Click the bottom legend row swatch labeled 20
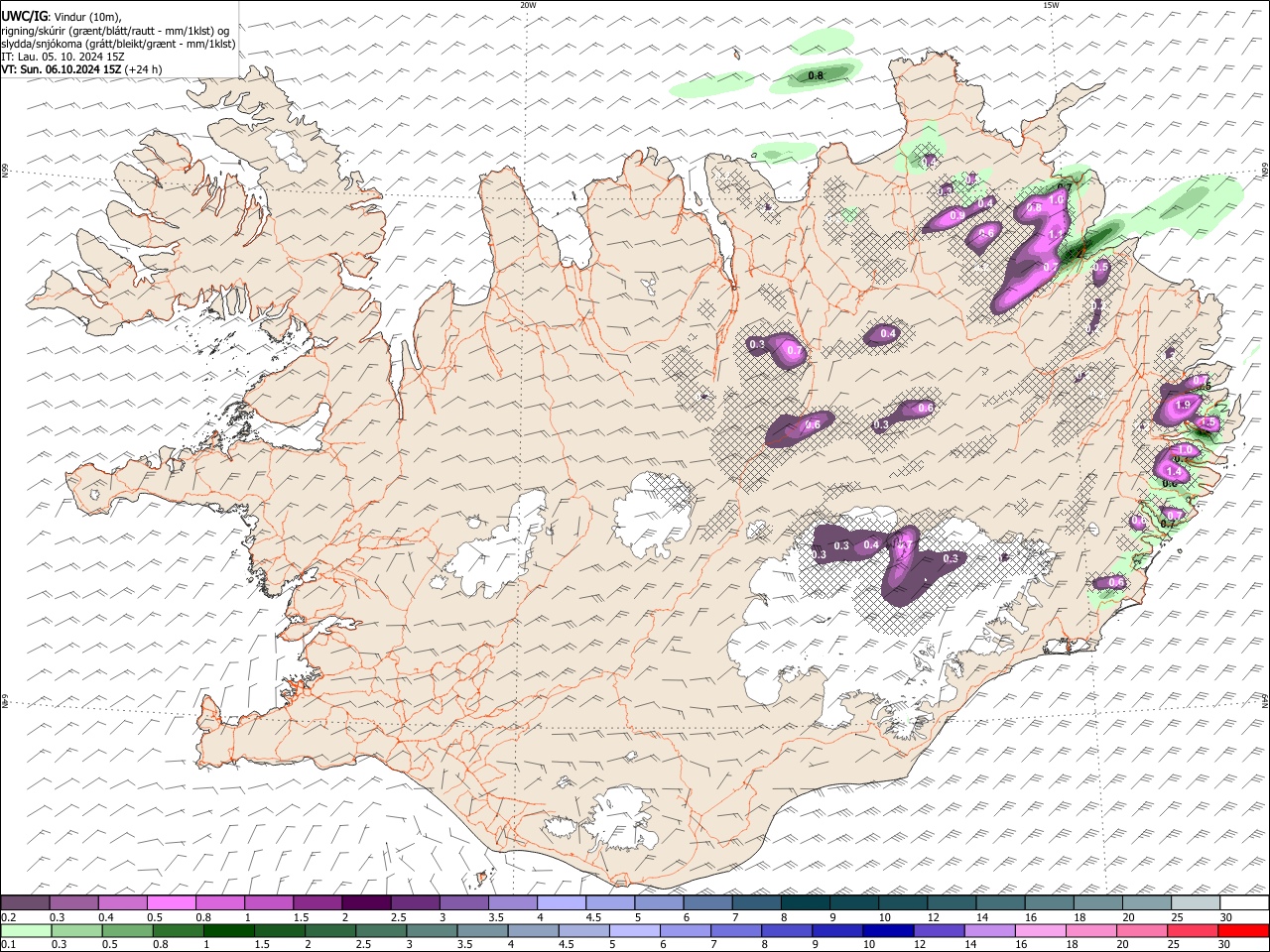 1142,931
